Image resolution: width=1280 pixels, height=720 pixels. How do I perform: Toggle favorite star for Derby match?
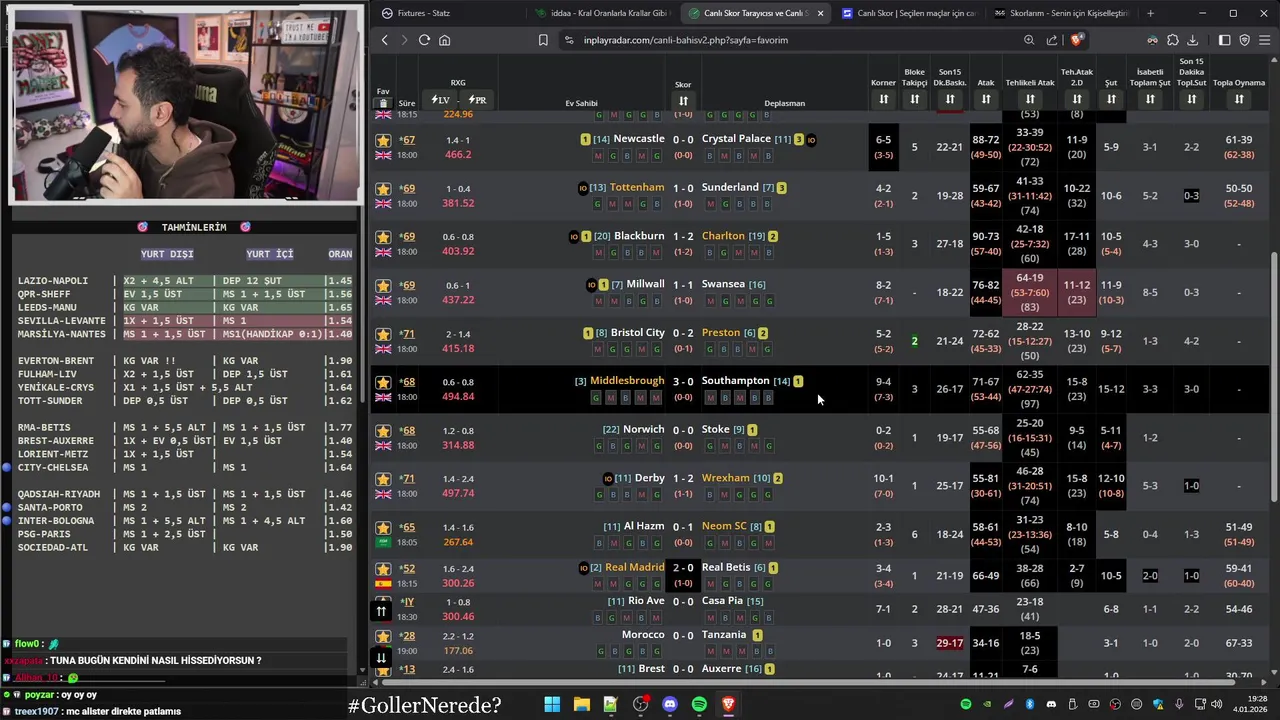383,480
